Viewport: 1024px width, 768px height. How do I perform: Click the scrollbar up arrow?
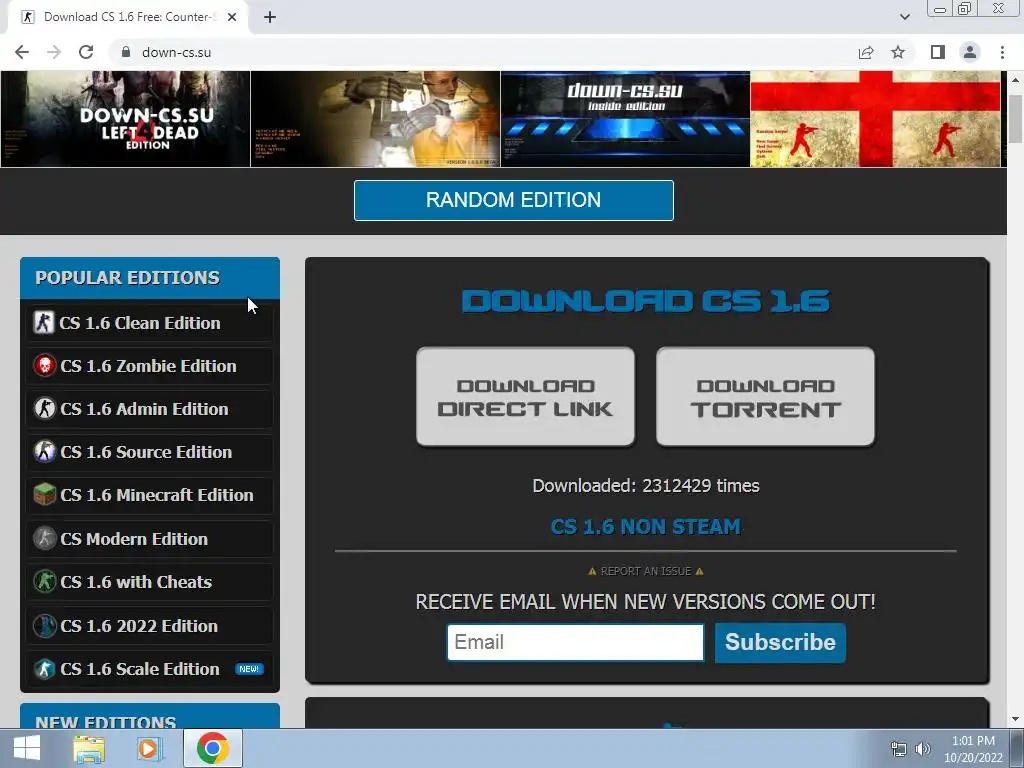pos(1015,80)
